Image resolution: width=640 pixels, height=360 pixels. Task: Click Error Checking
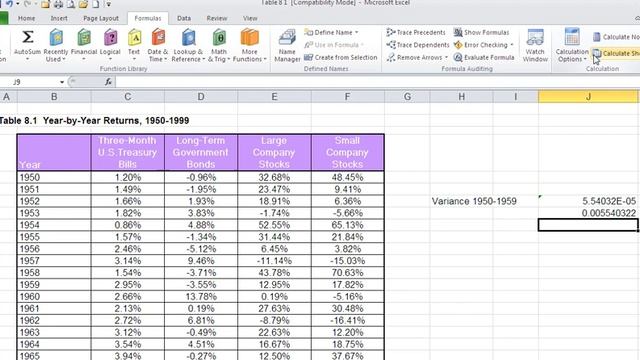(x=481, y=45)
